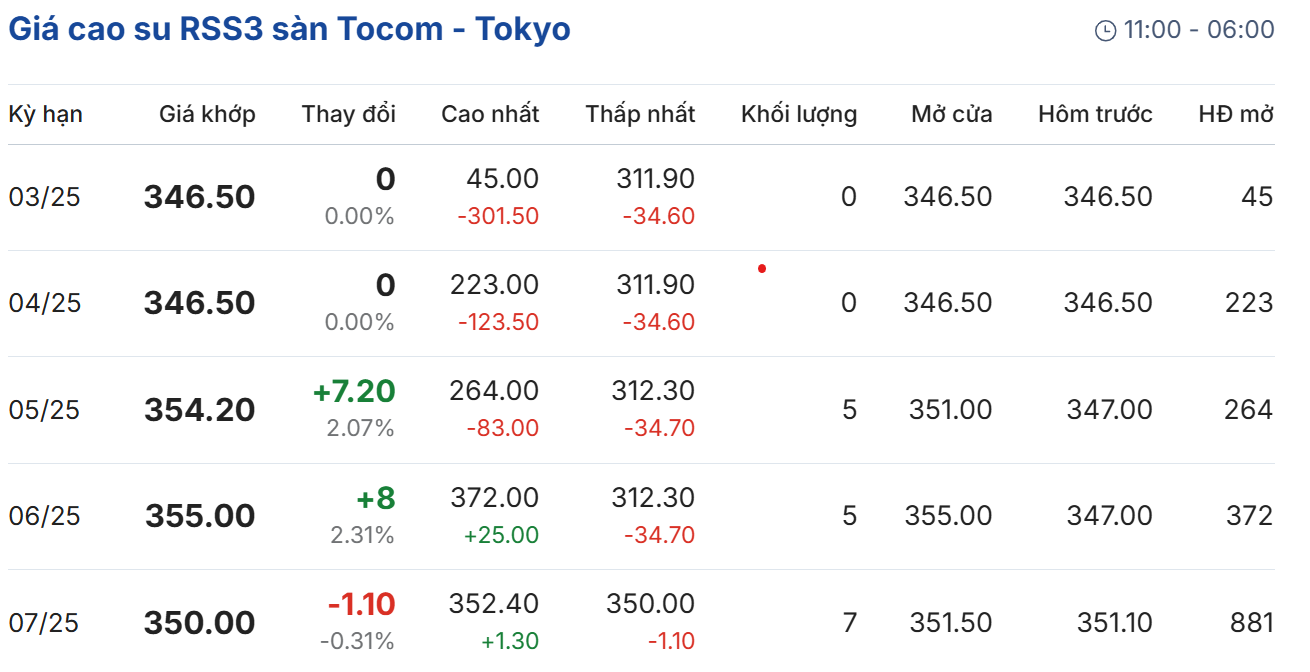Click the Thấp nhất column header
This screenshot has width=1310, height=672.
[640, 114]
